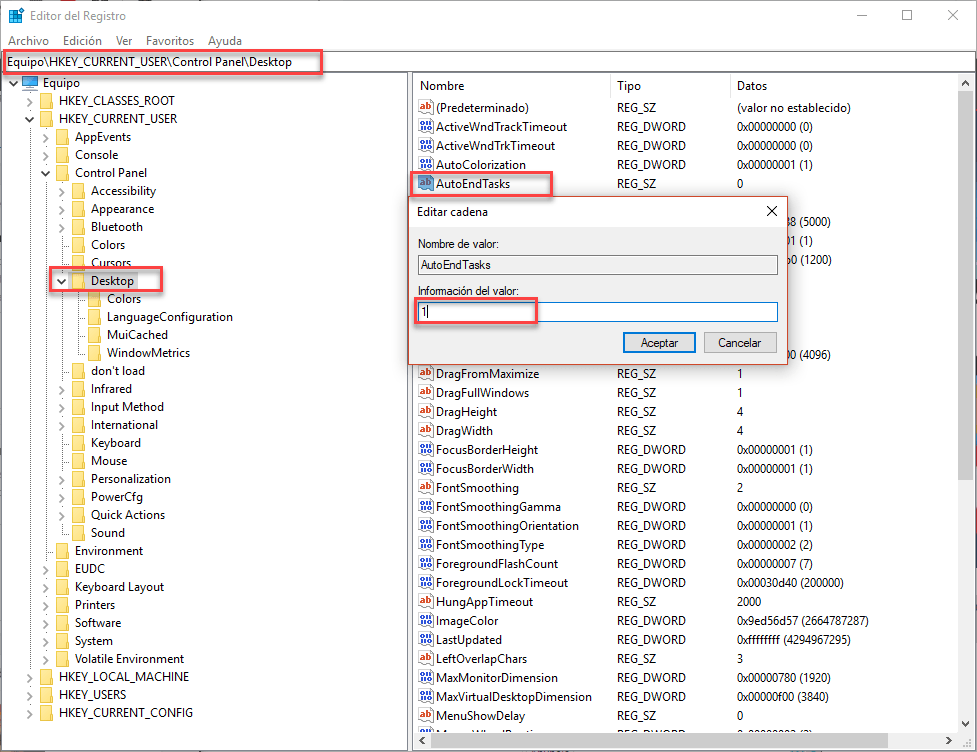
Task: Click the Información del valor text field
Action: coord(597,312)
